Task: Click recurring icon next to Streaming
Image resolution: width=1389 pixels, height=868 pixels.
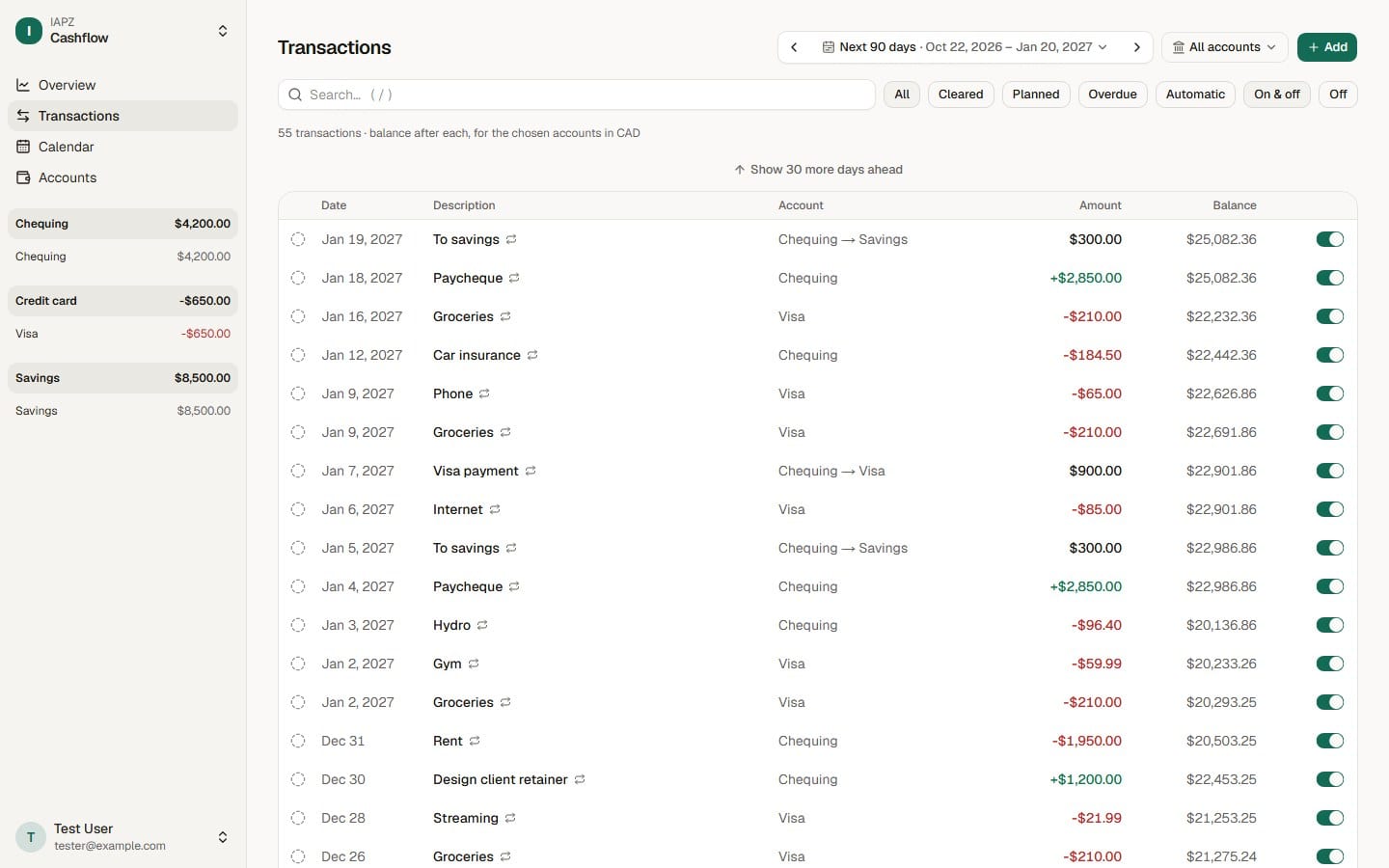Action: tap(510, 818)
